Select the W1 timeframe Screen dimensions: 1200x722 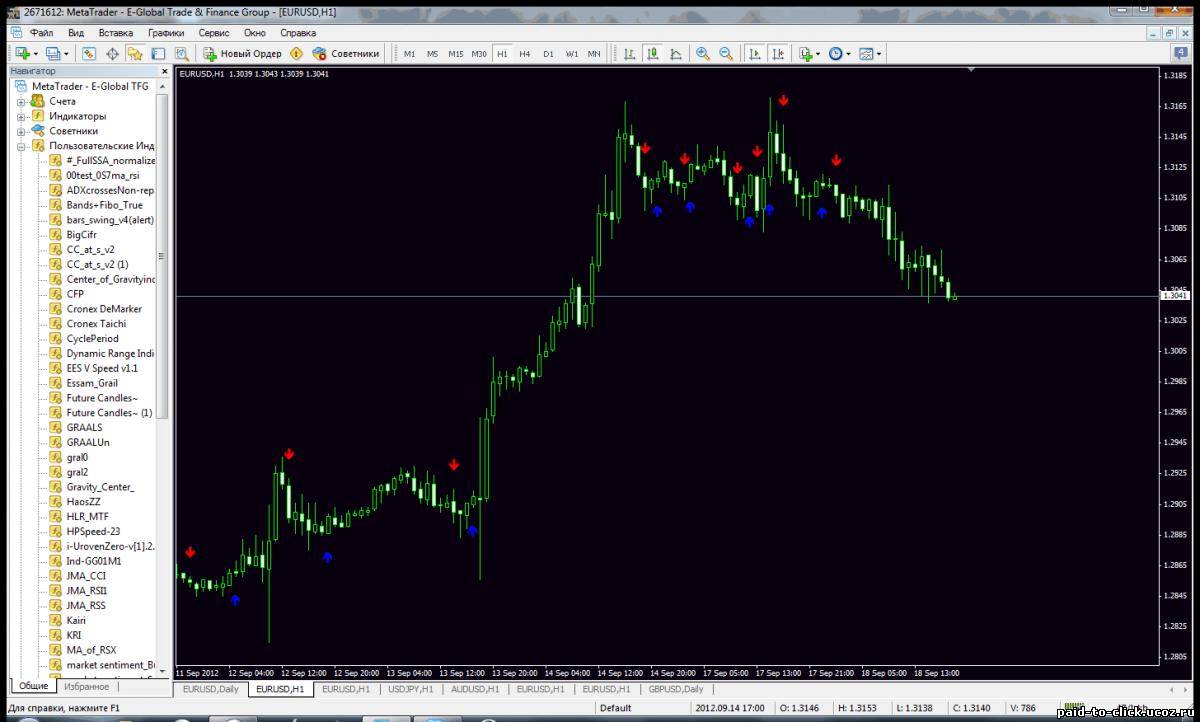click(x=571, y=53)
